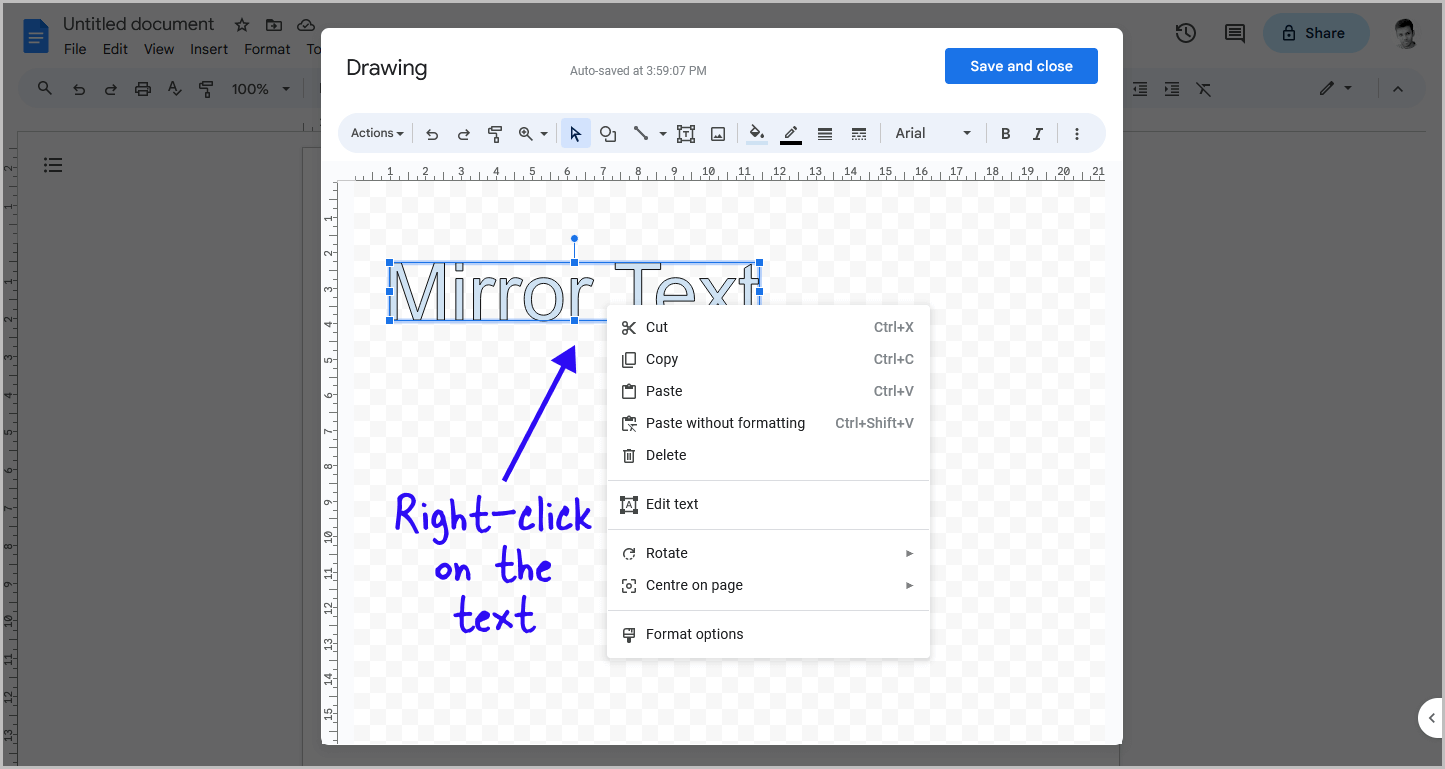This screenshot has height=769, width=1445.
Task: Expand the side panel arrow
Action: [1431, 718]
